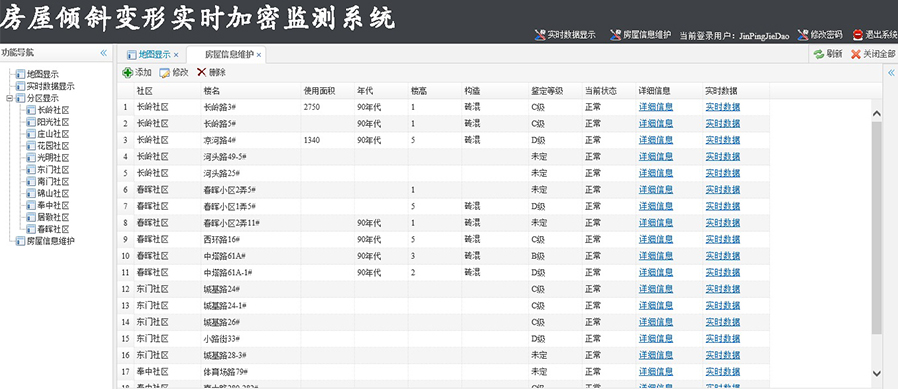Viewport: 898px width, 389px height.
Task: Click the 刷新 refresh button
Action: click(x=828, y=54)
